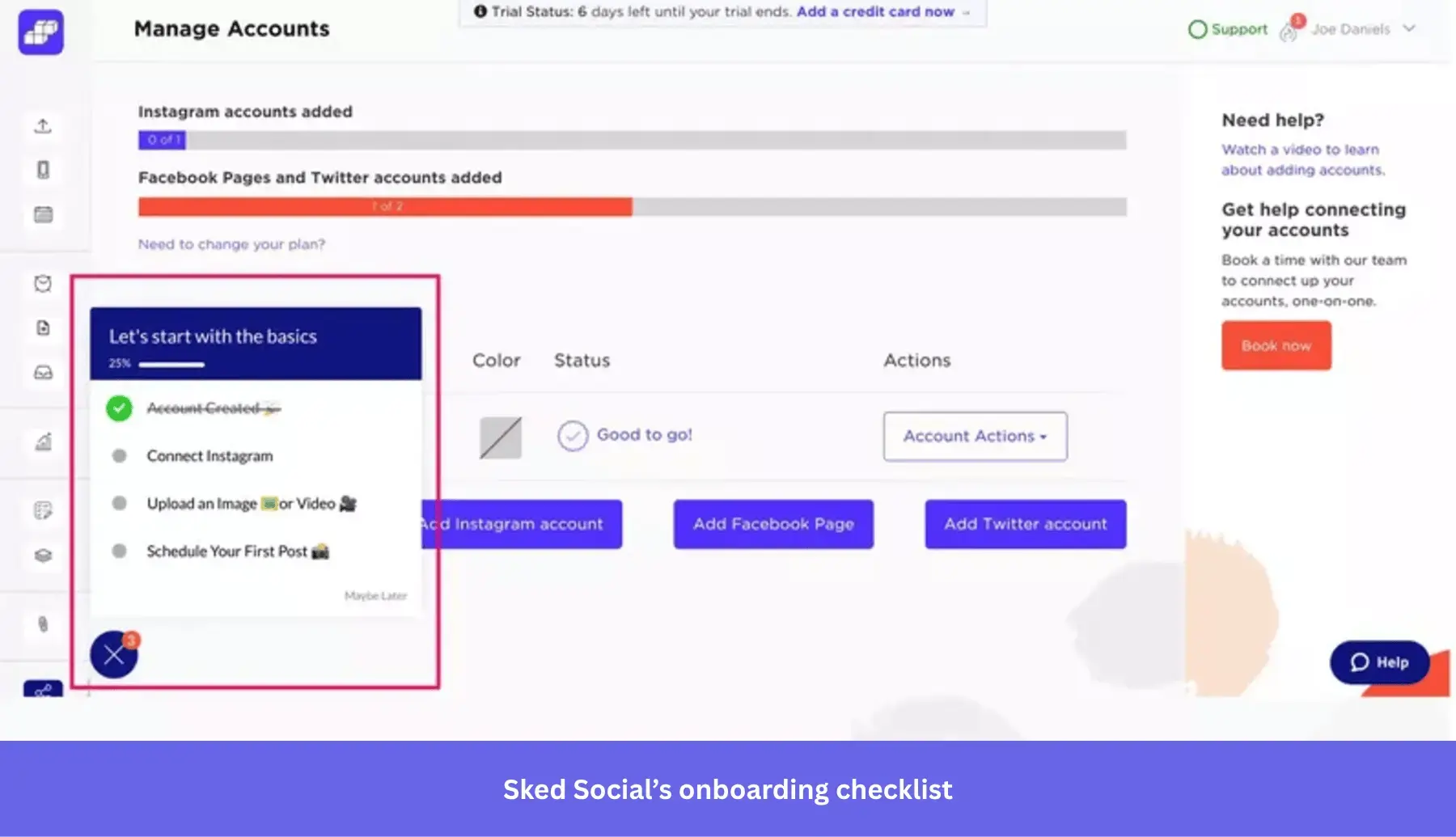Open the Help chat bubble
This screenshot has width=1456, height=837.
pos(1378,662)
